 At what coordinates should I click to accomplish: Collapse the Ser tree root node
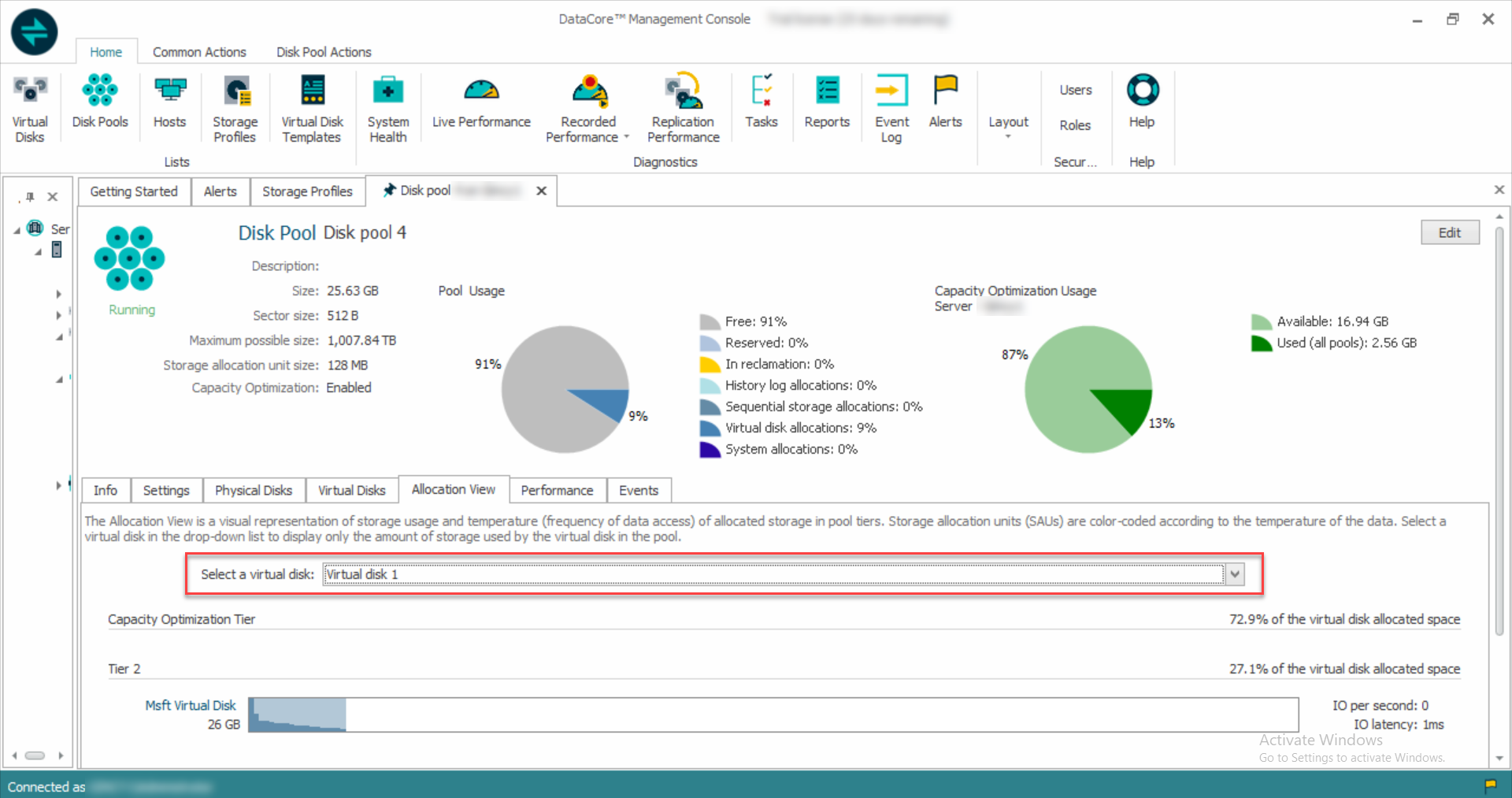17,231
